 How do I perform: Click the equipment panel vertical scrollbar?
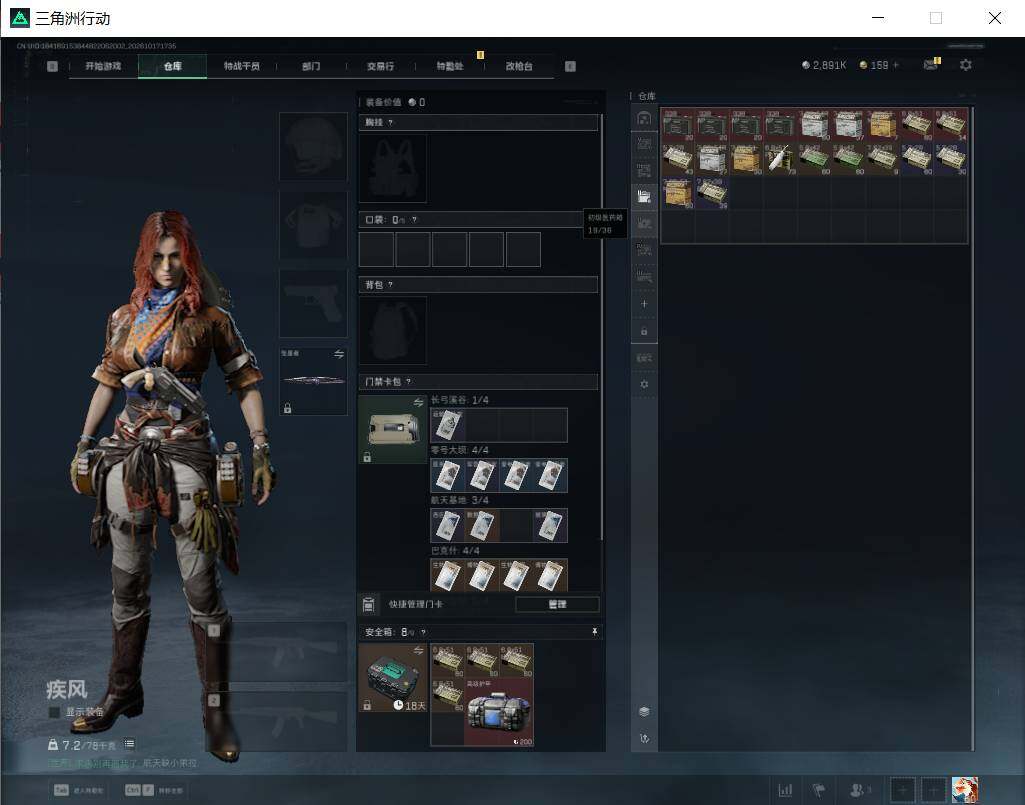[601, 327]
